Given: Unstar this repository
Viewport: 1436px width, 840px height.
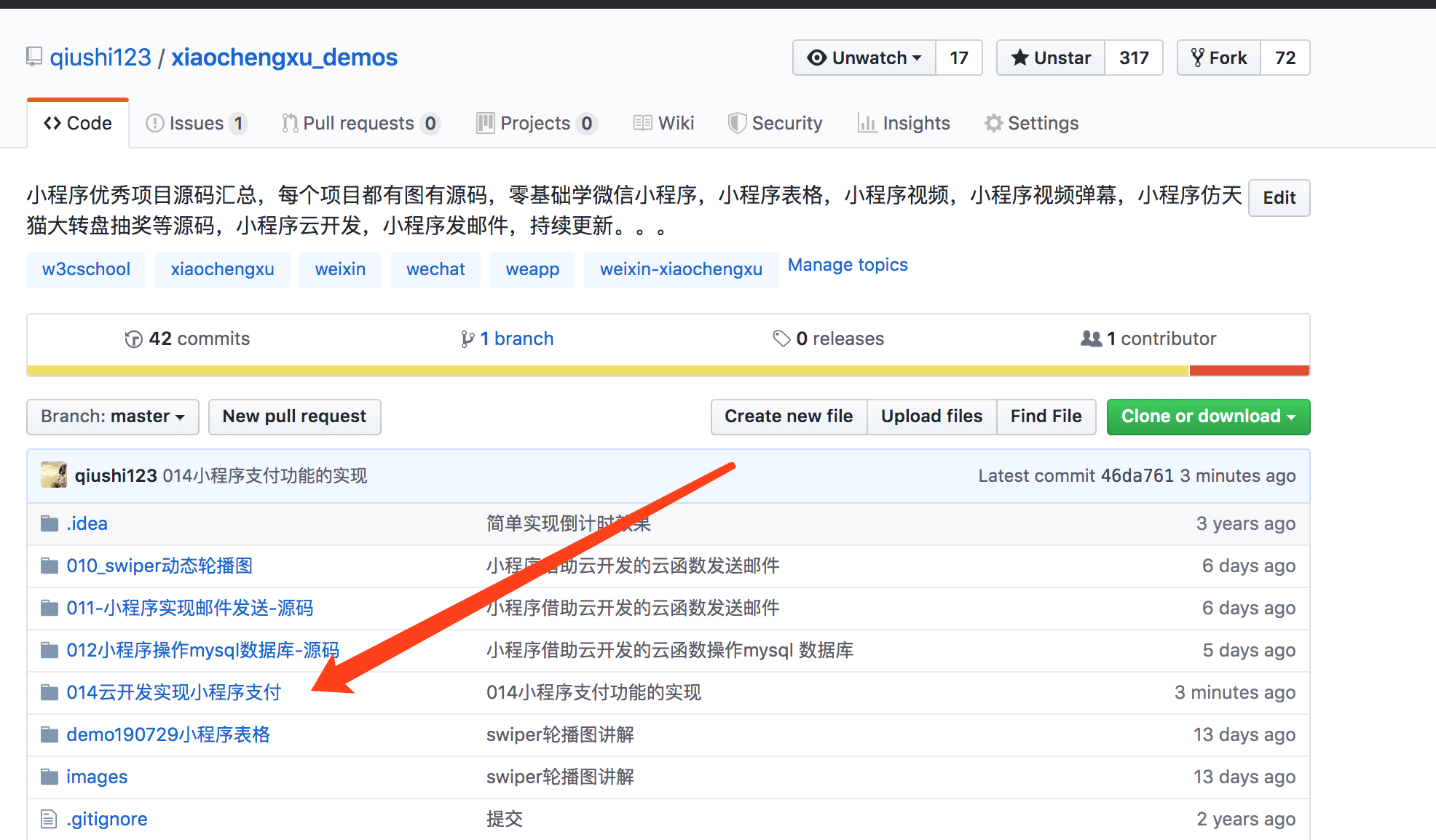Looking at the screenshot, I should click(1051, 58).
